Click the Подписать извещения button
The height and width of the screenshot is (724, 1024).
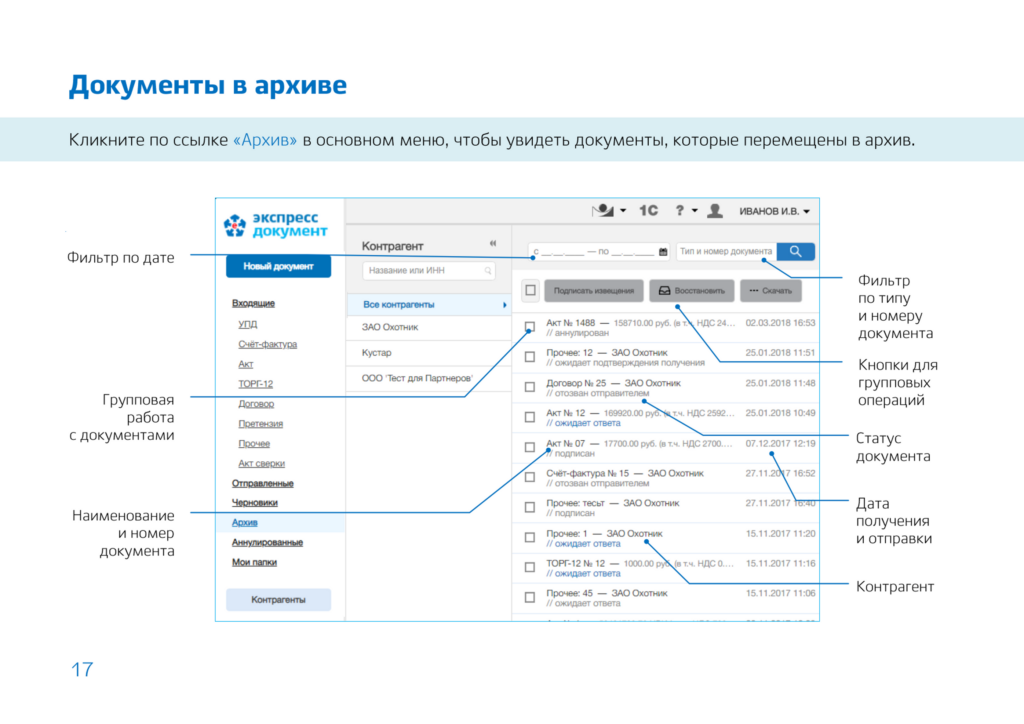click(x=594, y=291)
